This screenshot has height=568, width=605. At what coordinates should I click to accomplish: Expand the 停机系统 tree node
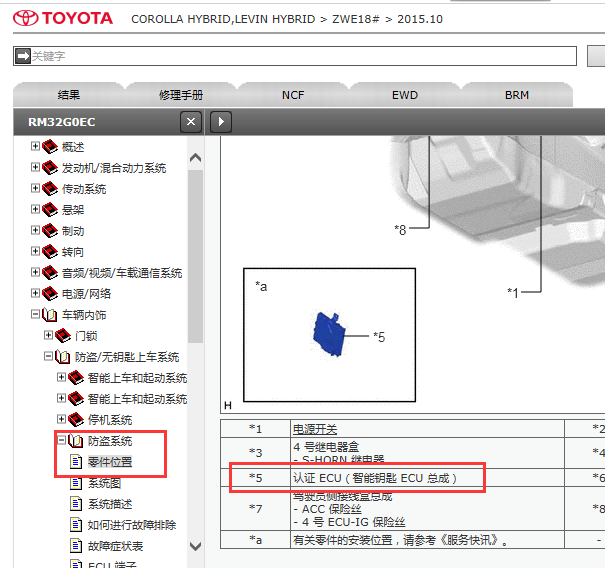click(61, 419)
